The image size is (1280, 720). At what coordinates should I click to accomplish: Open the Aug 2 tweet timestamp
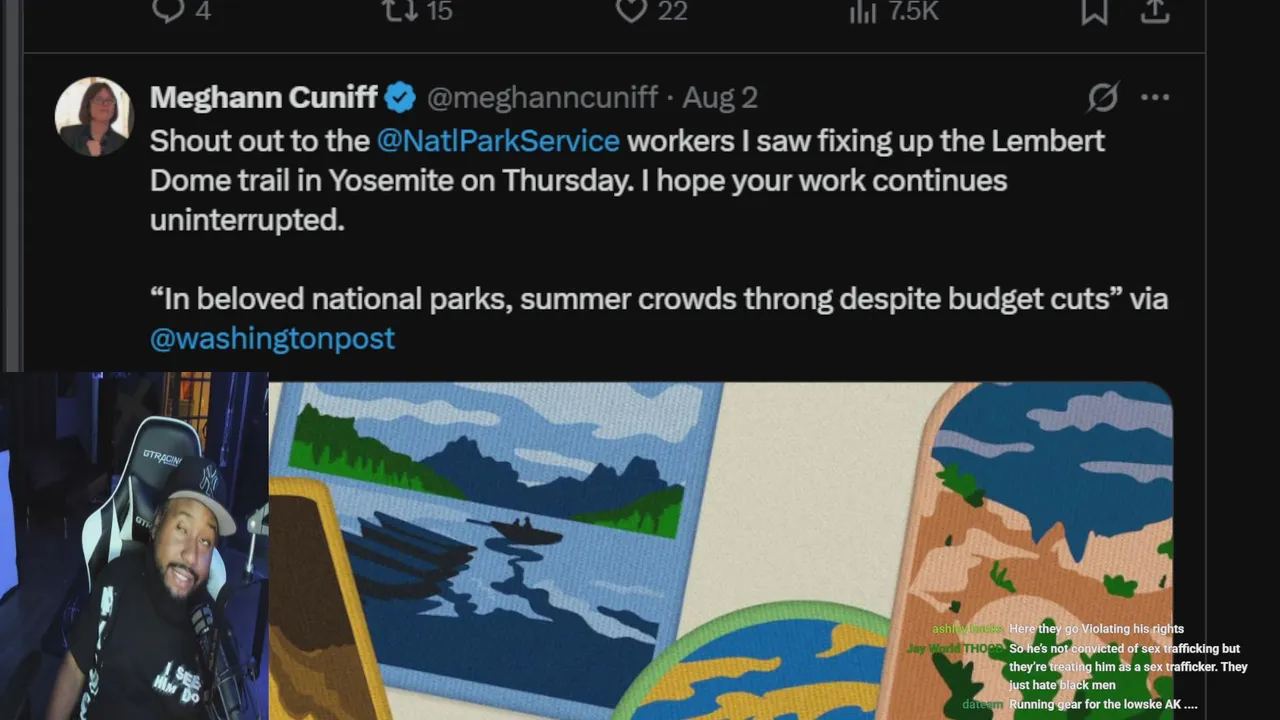click(720, 97)
